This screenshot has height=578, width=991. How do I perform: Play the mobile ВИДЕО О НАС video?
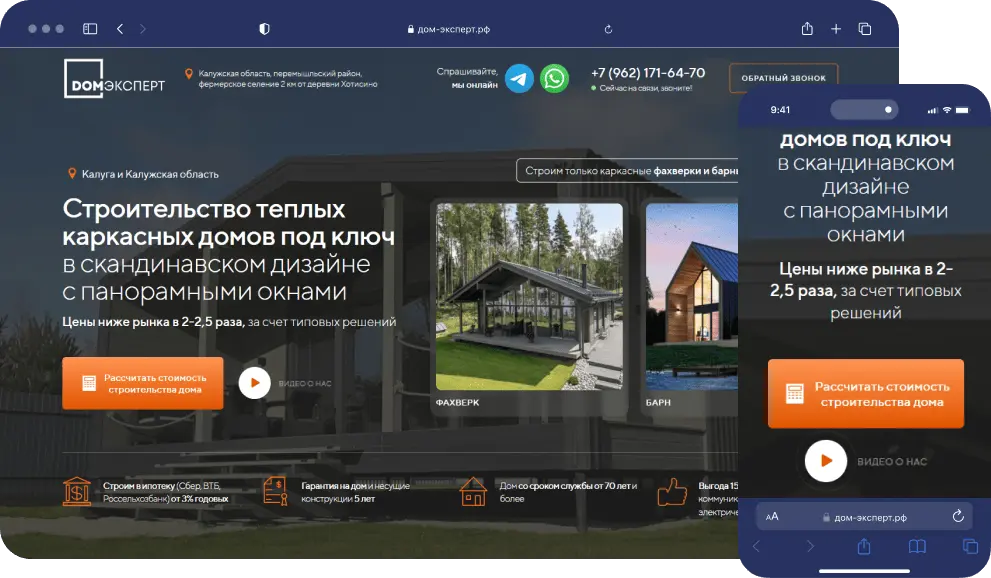pyautogui.click(x=826, y=461)
